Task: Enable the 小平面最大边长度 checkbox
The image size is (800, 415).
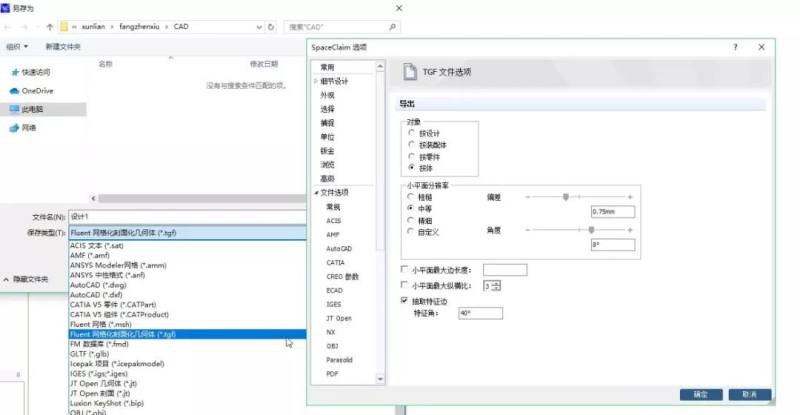Action: 403,270
